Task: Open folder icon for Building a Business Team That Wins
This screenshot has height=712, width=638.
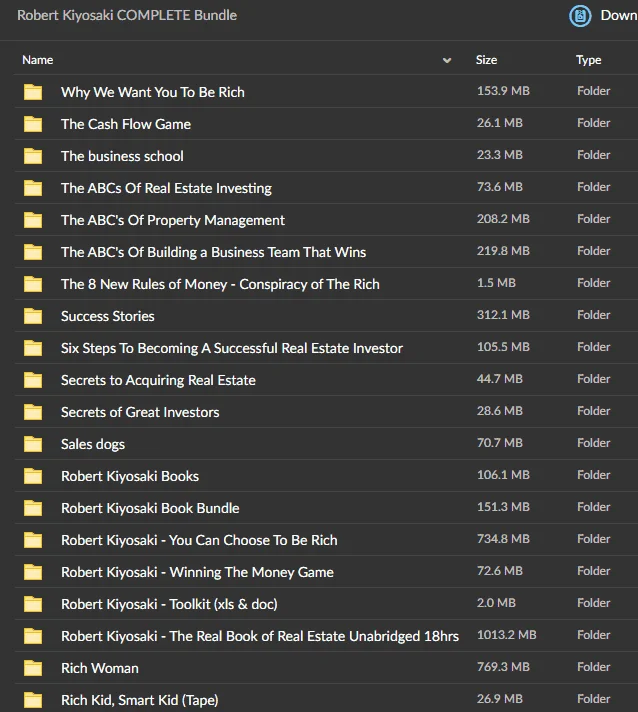Action: point(33,252)
